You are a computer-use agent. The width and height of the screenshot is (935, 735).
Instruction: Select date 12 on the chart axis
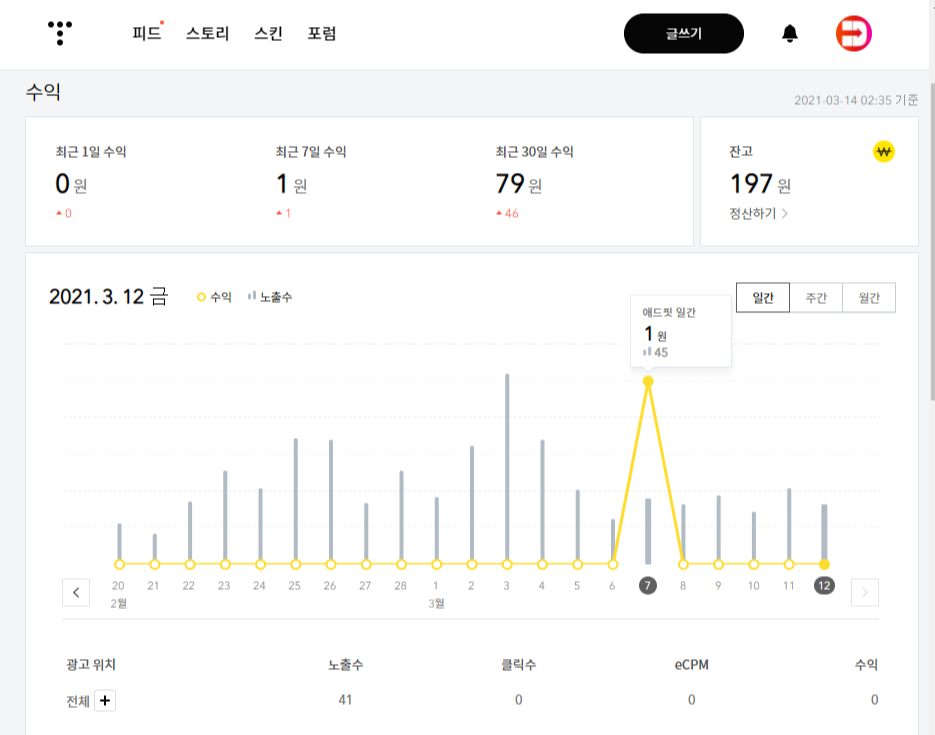[x=824, y=585]
